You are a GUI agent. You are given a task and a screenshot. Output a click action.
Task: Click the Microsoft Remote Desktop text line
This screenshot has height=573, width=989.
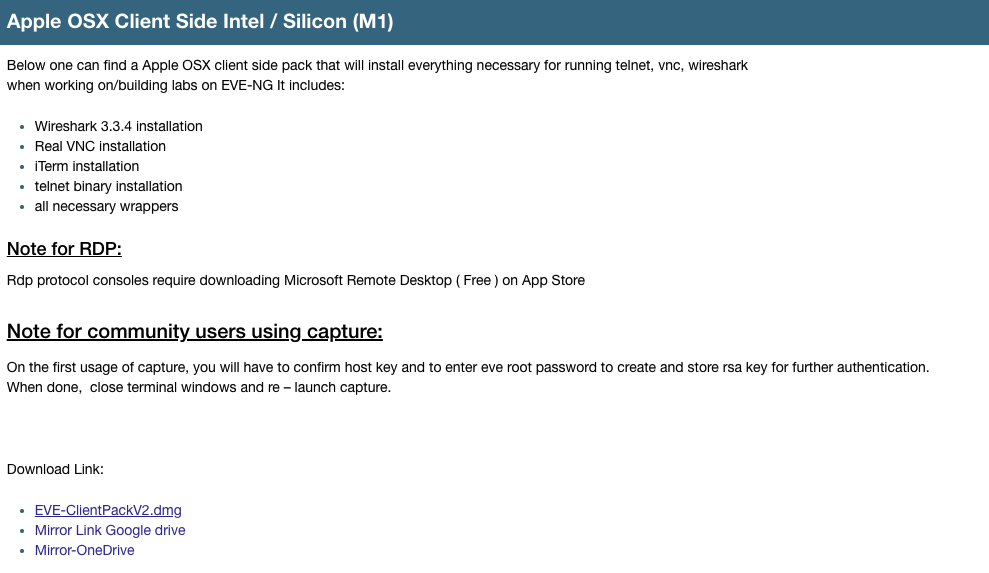pos(296,280)
